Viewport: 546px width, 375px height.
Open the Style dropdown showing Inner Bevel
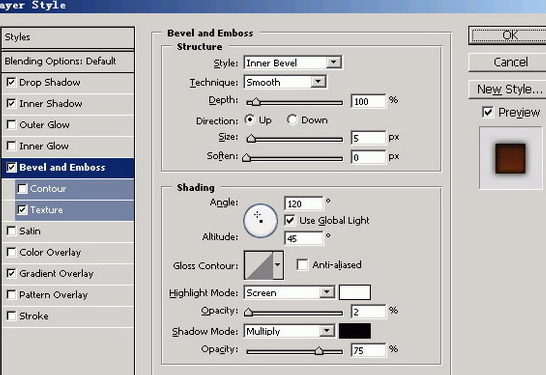[292, 63]
